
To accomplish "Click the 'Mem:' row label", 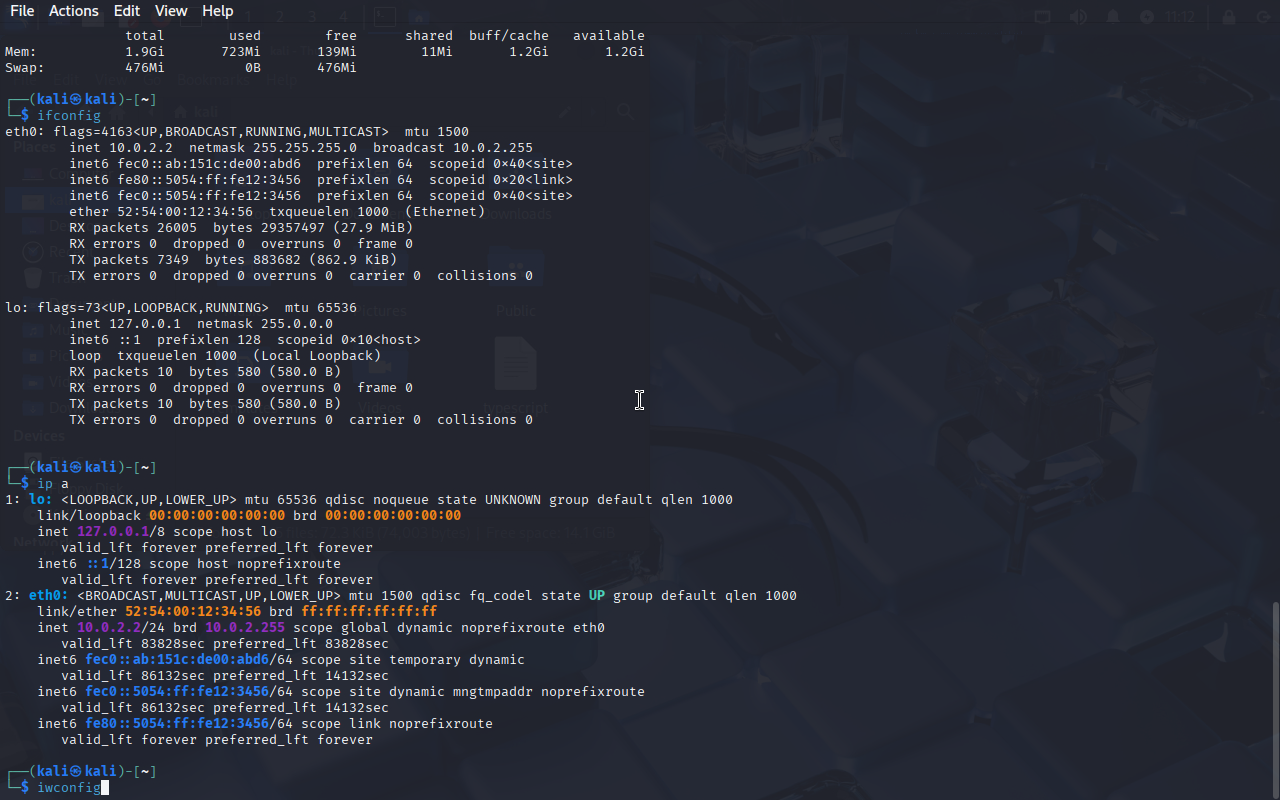I will click(21, 52).
